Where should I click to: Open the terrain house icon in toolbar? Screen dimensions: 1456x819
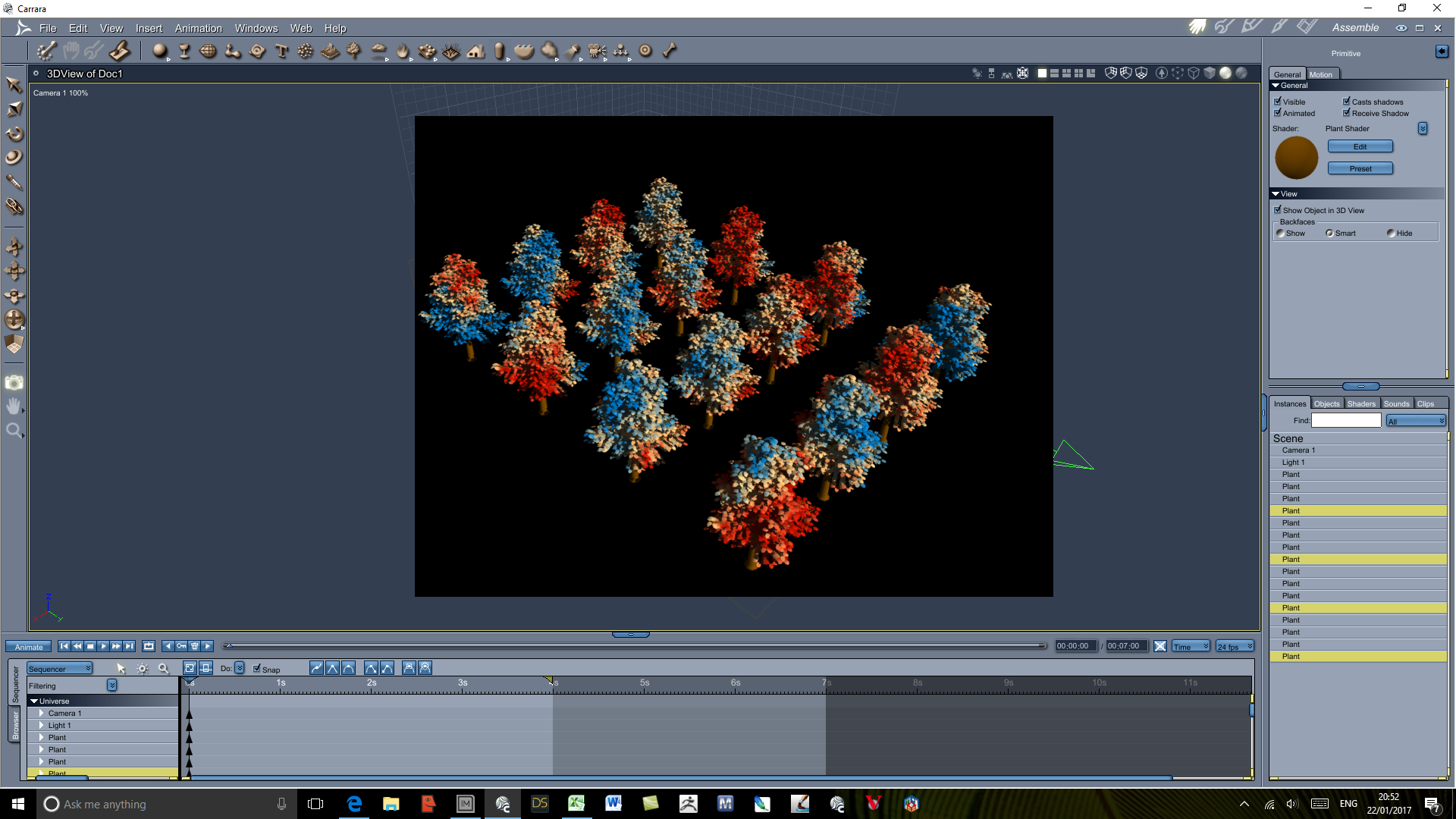click(475, 51)
